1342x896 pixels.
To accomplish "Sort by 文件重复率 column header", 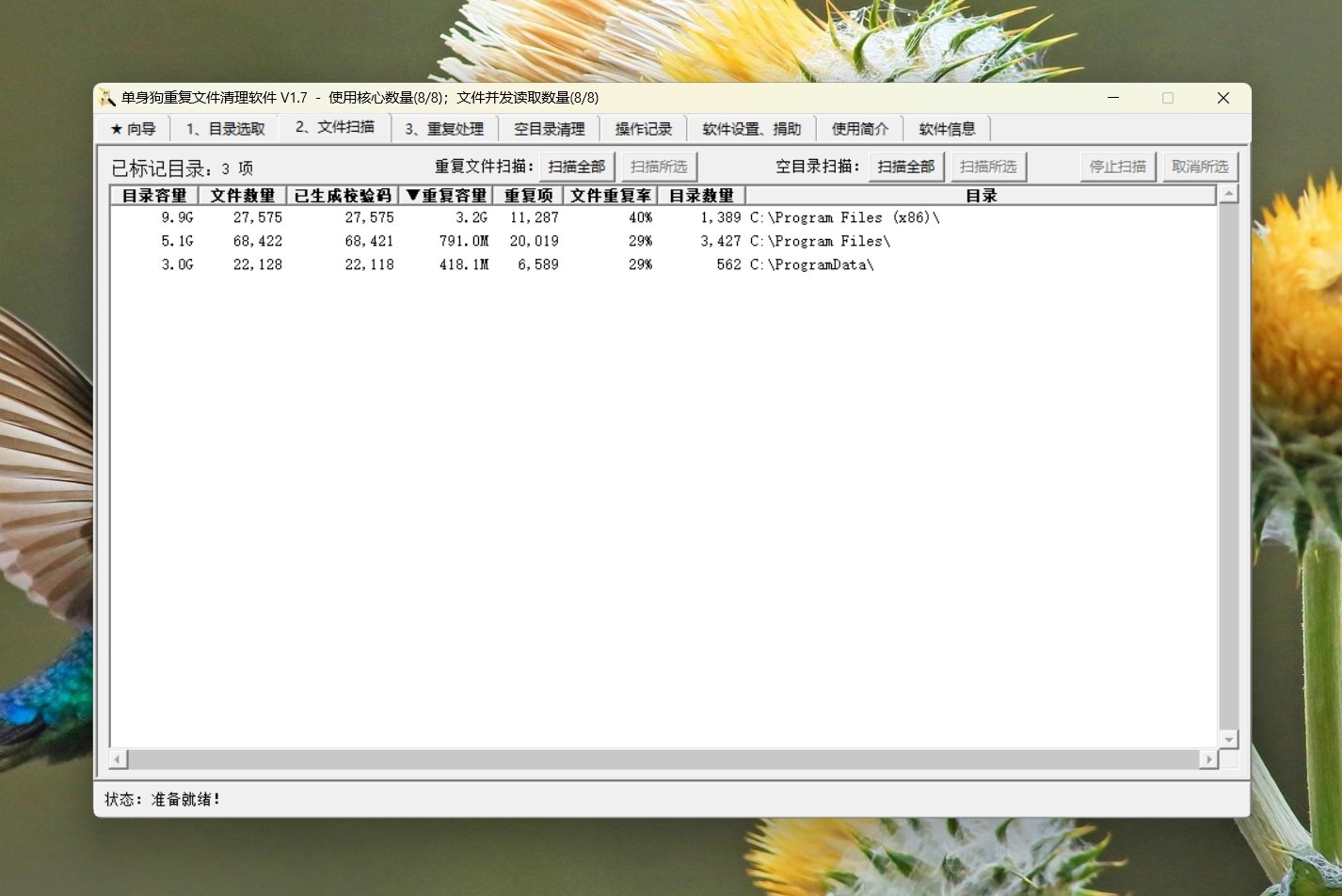I will click(x=610, y=196).
